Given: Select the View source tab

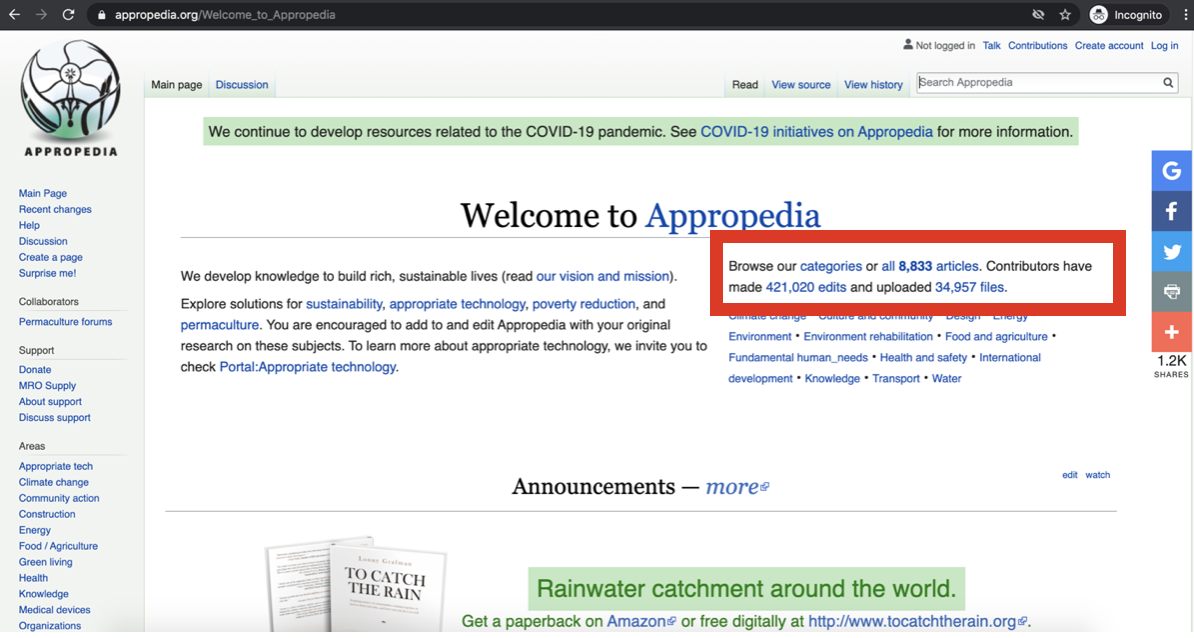Looking at the screenshot, I should 801,85.
